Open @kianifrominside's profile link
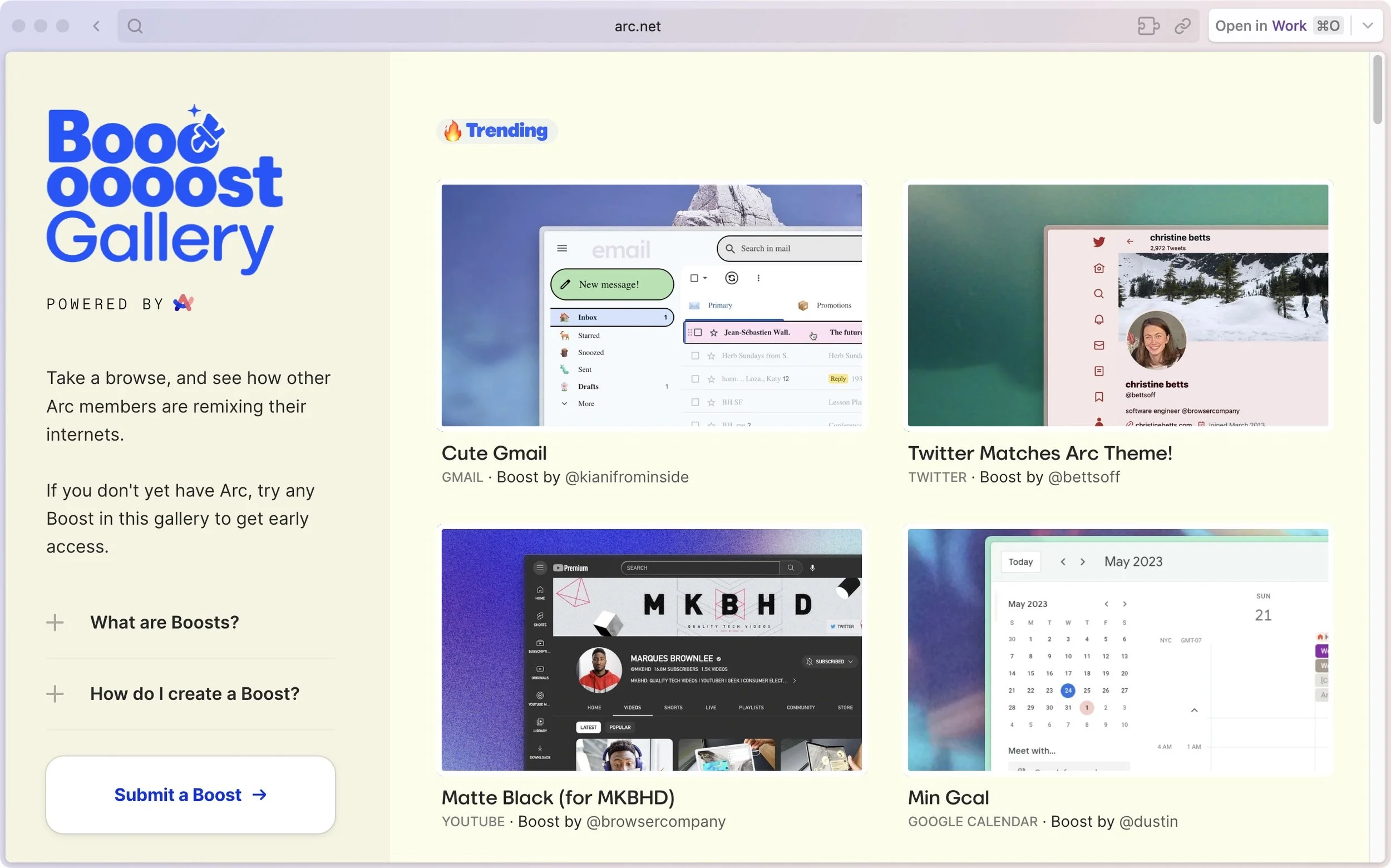This screenshot has width=1391, height=868. point(627,477)
